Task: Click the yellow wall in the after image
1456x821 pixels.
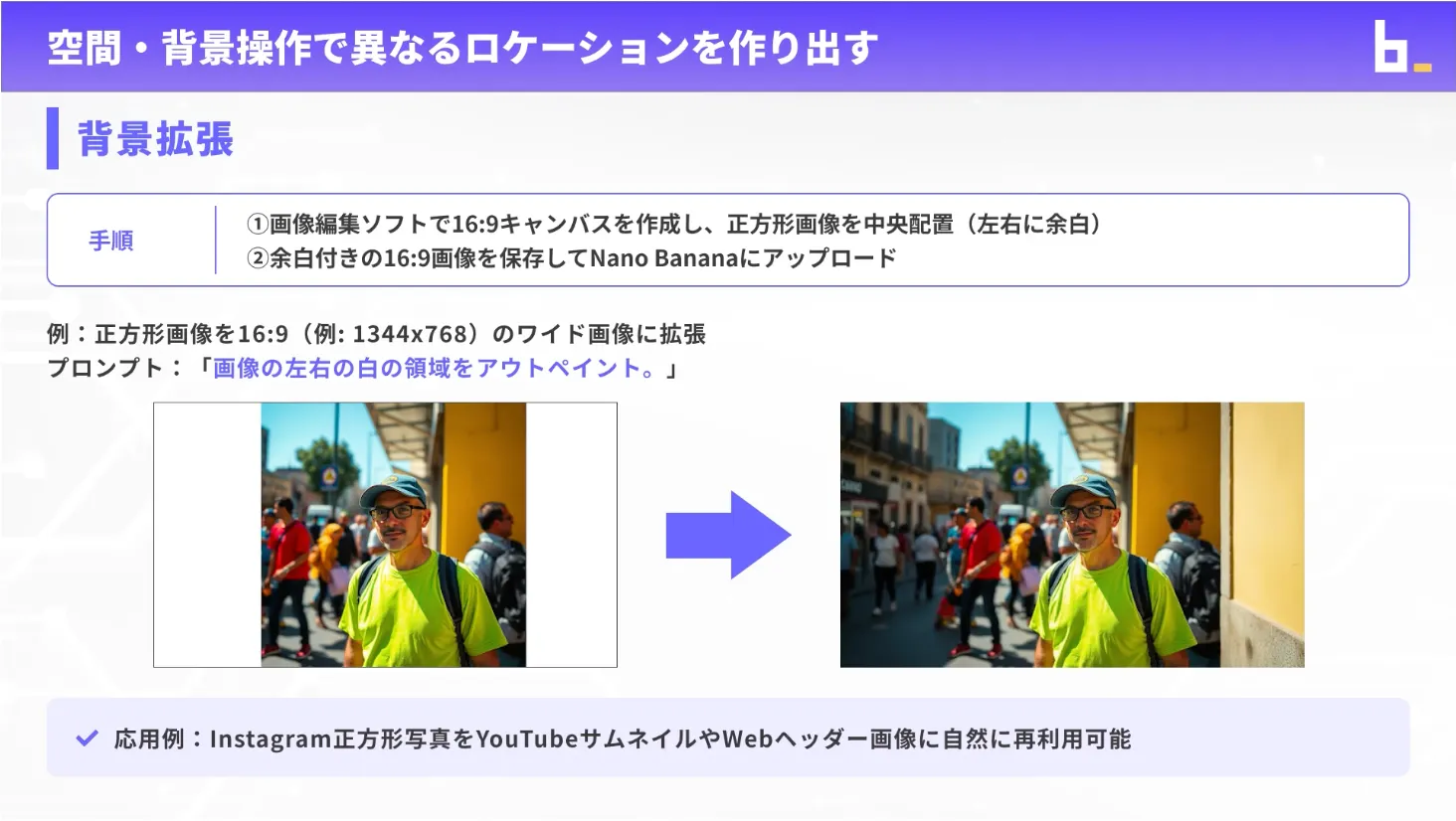Action: click(x=1263, y=517)
